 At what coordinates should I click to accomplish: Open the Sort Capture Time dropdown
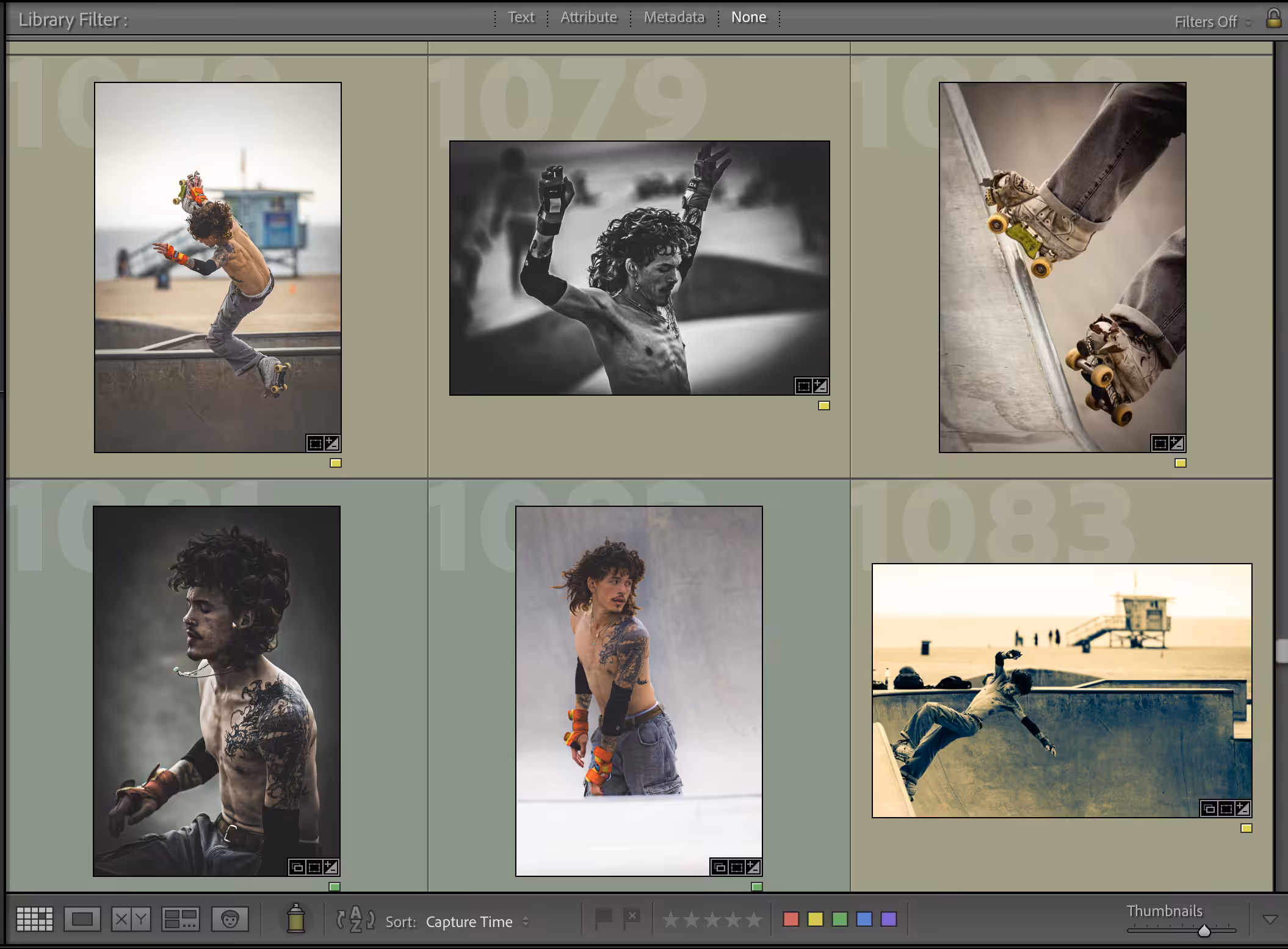[x=477, y=922]
